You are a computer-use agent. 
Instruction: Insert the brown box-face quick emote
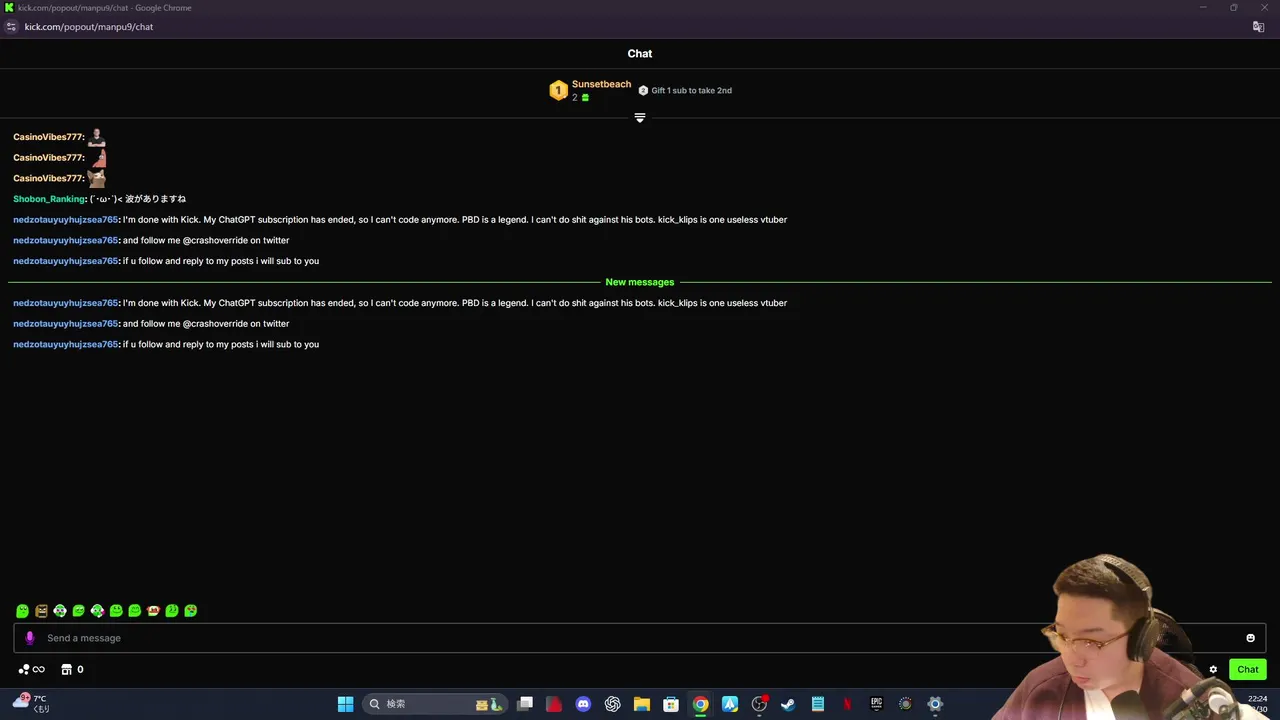click(41, 611)
